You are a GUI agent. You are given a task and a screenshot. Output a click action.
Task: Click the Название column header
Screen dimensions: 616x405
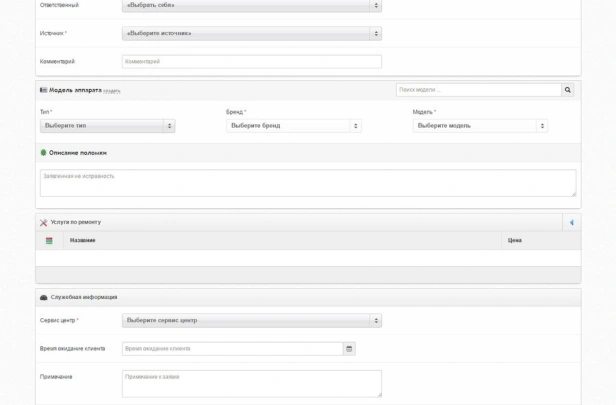83,240
